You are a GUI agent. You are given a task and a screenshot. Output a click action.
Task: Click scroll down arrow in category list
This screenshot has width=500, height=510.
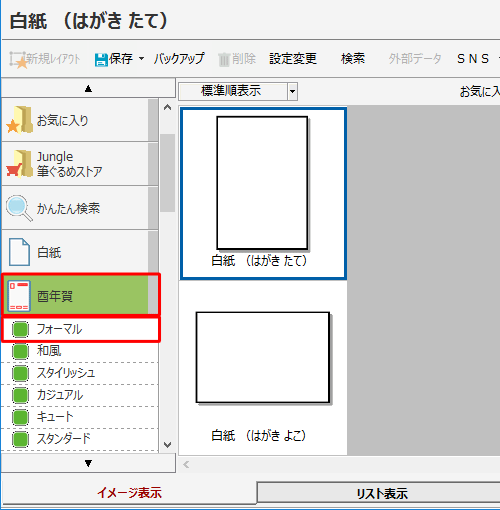pos(168,445)
